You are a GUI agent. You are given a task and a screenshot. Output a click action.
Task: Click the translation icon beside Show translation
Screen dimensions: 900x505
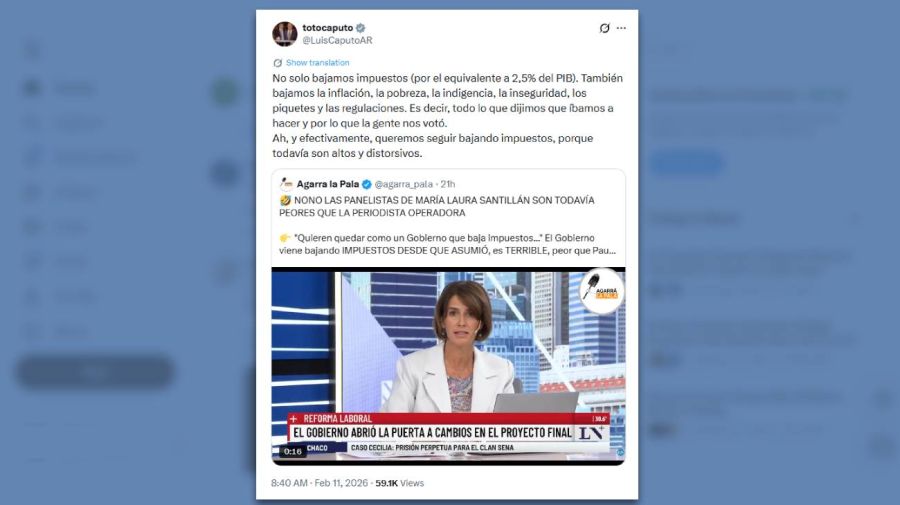tap(278, 63)
